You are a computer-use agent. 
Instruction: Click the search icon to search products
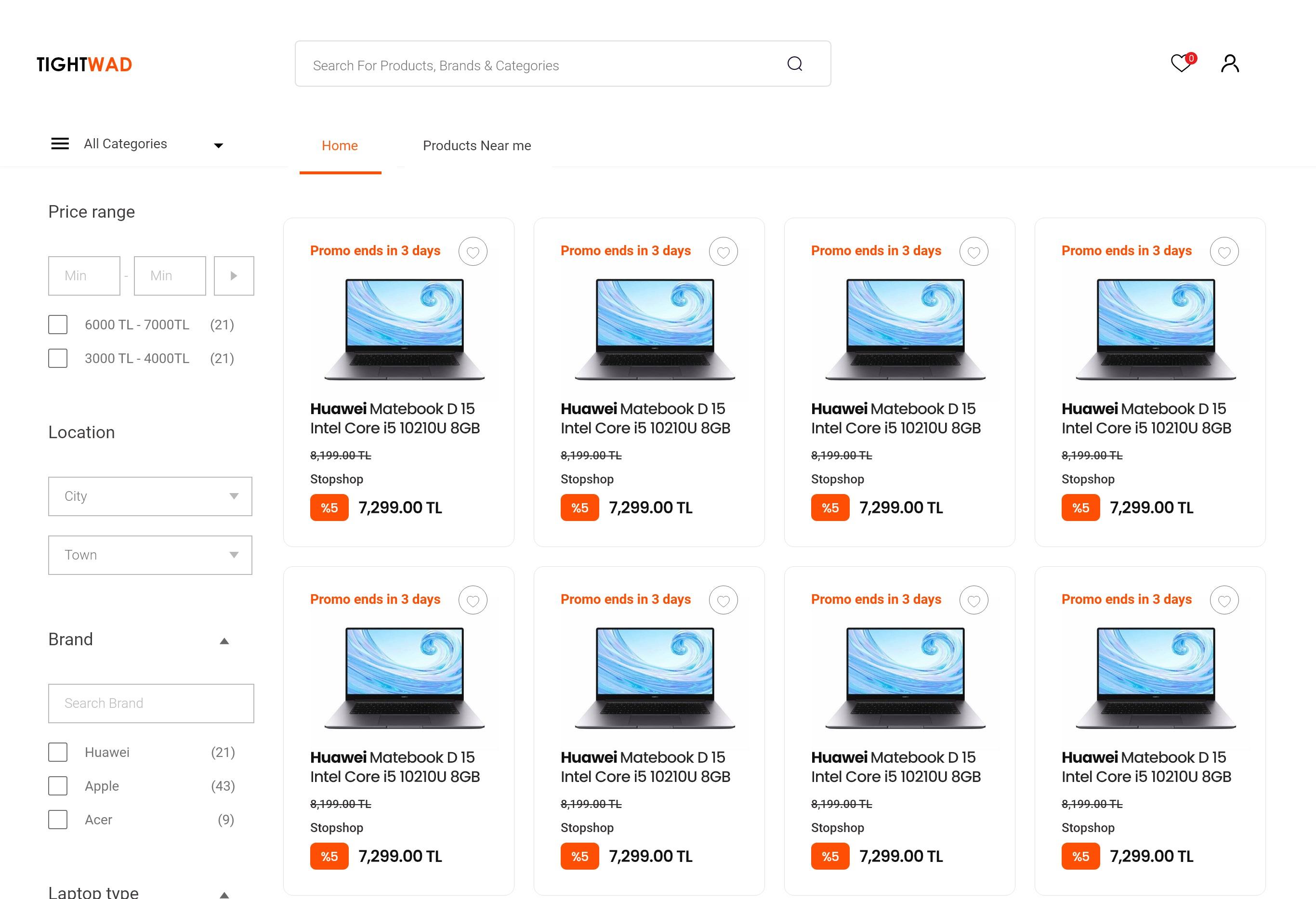pos(796,64)
